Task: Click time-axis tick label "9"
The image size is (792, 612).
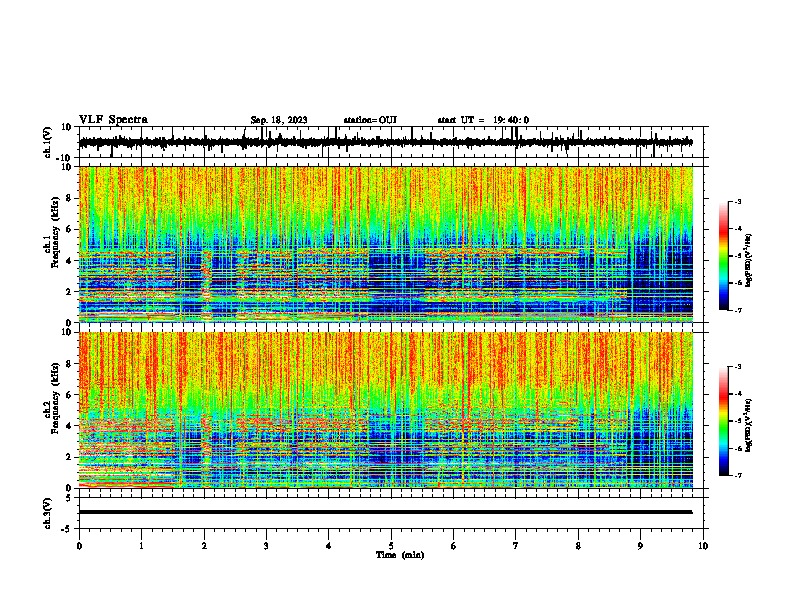Action: [x=640, y=546]
